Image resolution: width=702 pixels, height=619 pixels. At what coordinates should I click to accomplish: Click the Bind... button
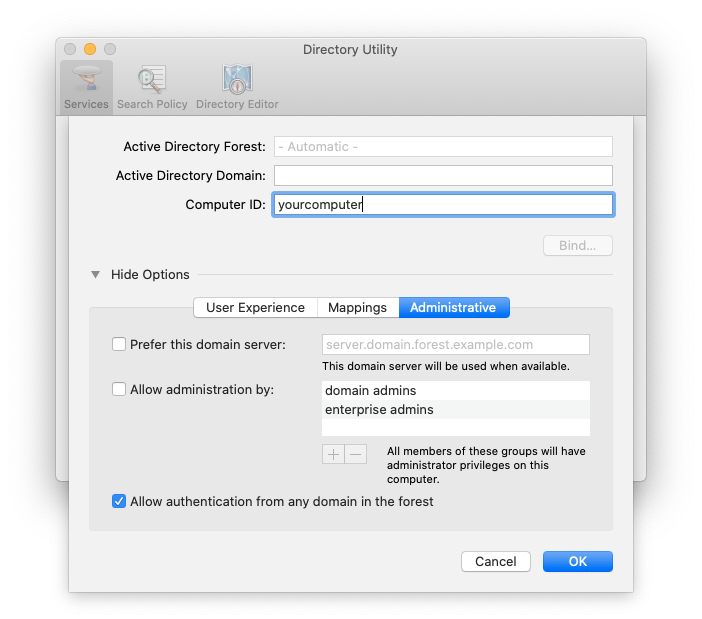point(578,245)
